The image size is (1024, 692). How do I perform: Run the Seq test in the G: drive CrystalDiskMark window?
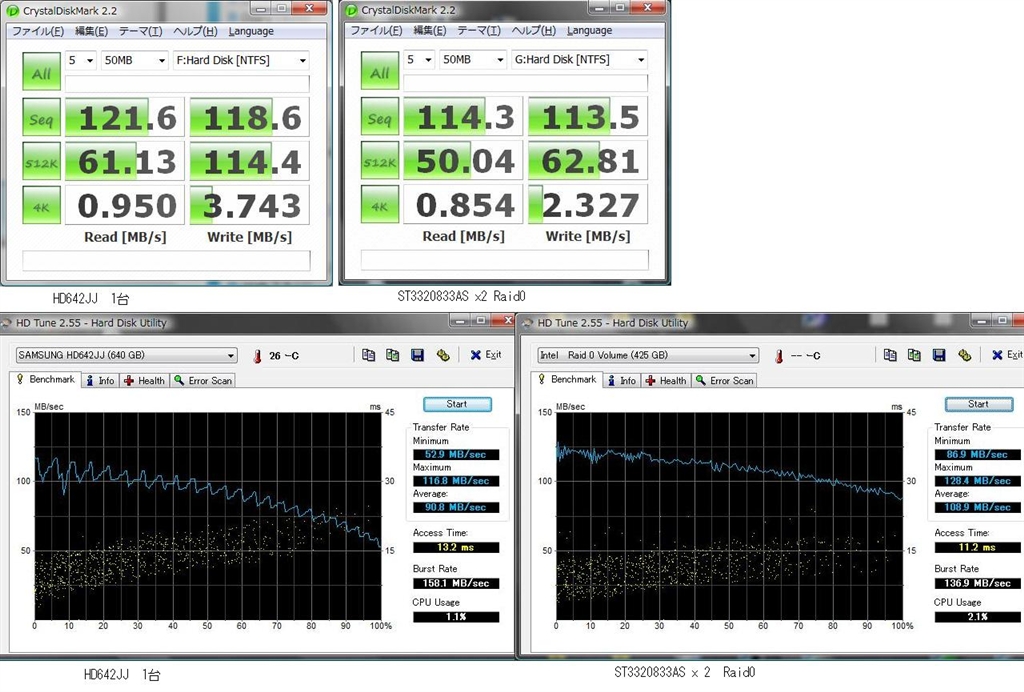coord(379,117)
